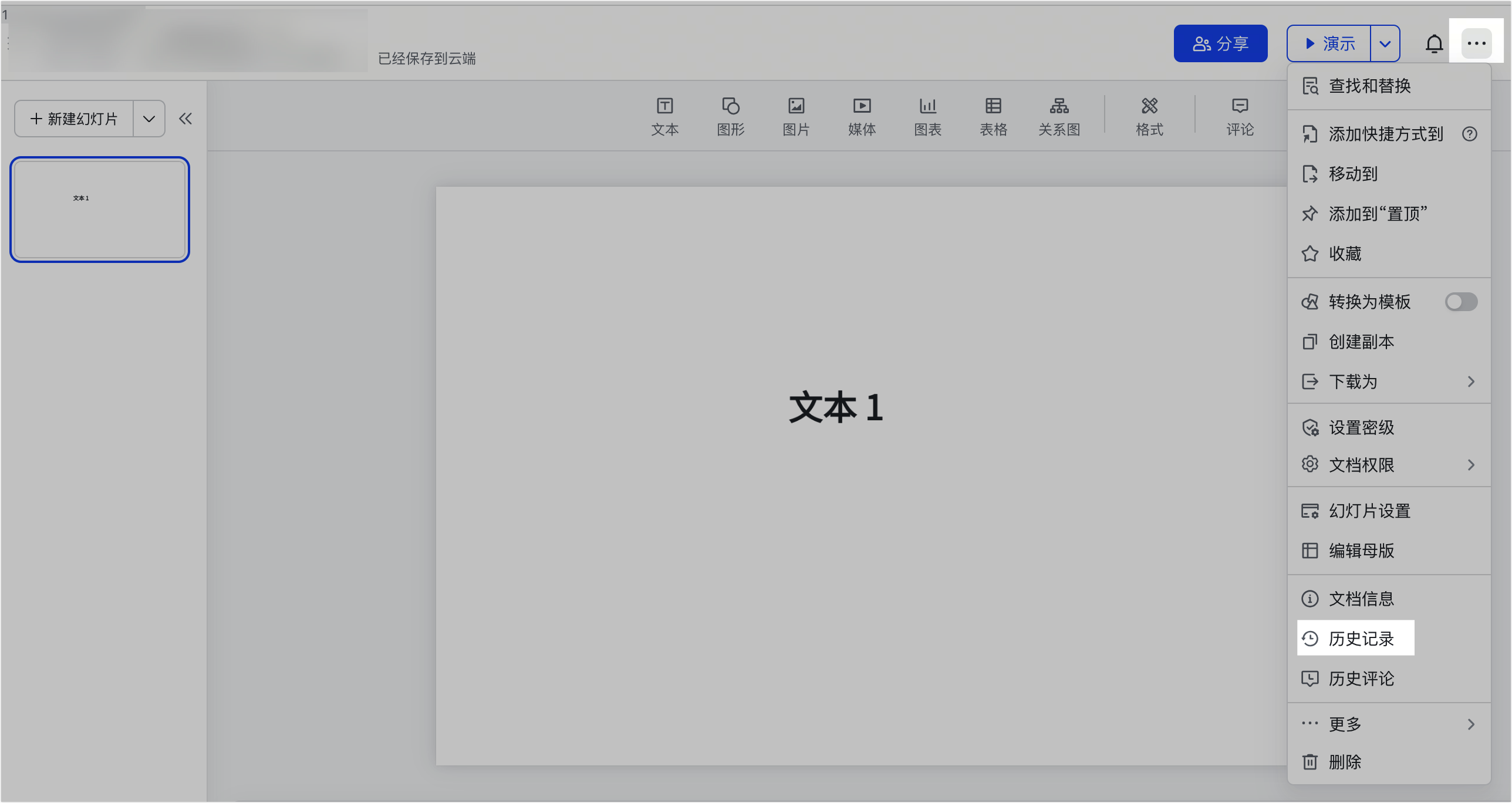Add media using the 媒体 icon
The image size is (1512, 803).
coord(862,116)
